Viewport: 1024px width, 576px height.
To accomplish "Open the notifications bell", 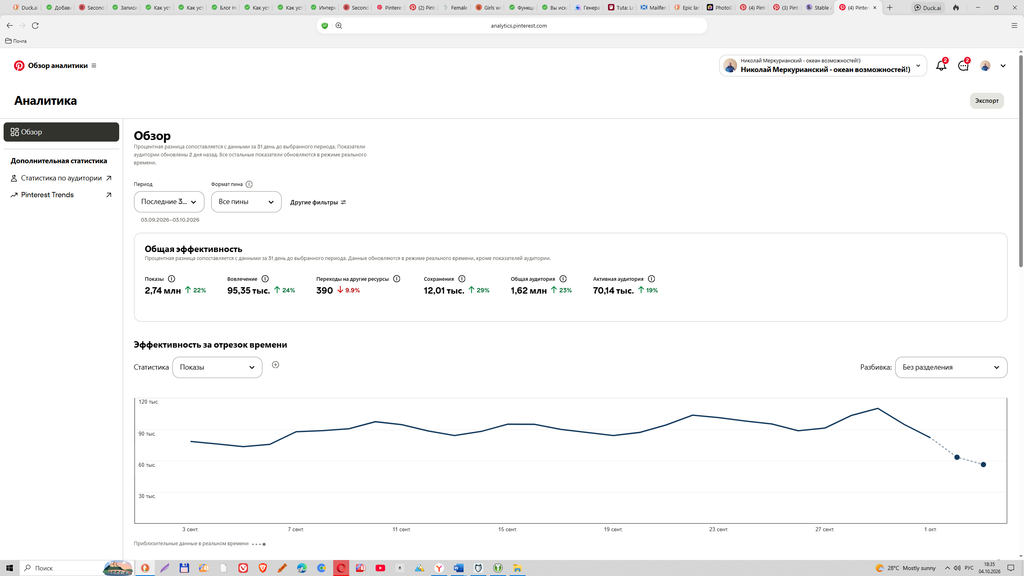I will coord(941,65).
